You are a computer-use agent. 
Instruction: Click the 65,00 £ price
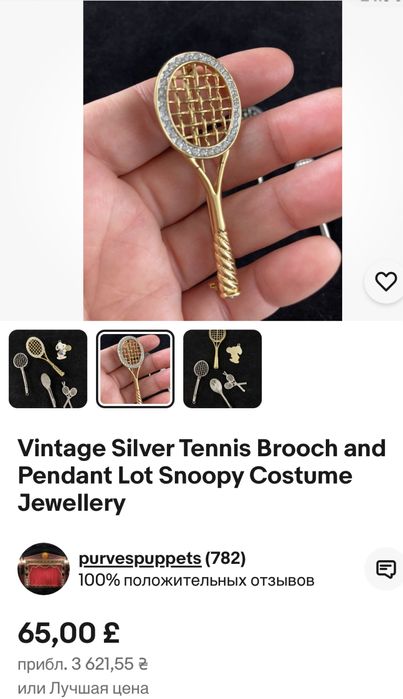69,633
